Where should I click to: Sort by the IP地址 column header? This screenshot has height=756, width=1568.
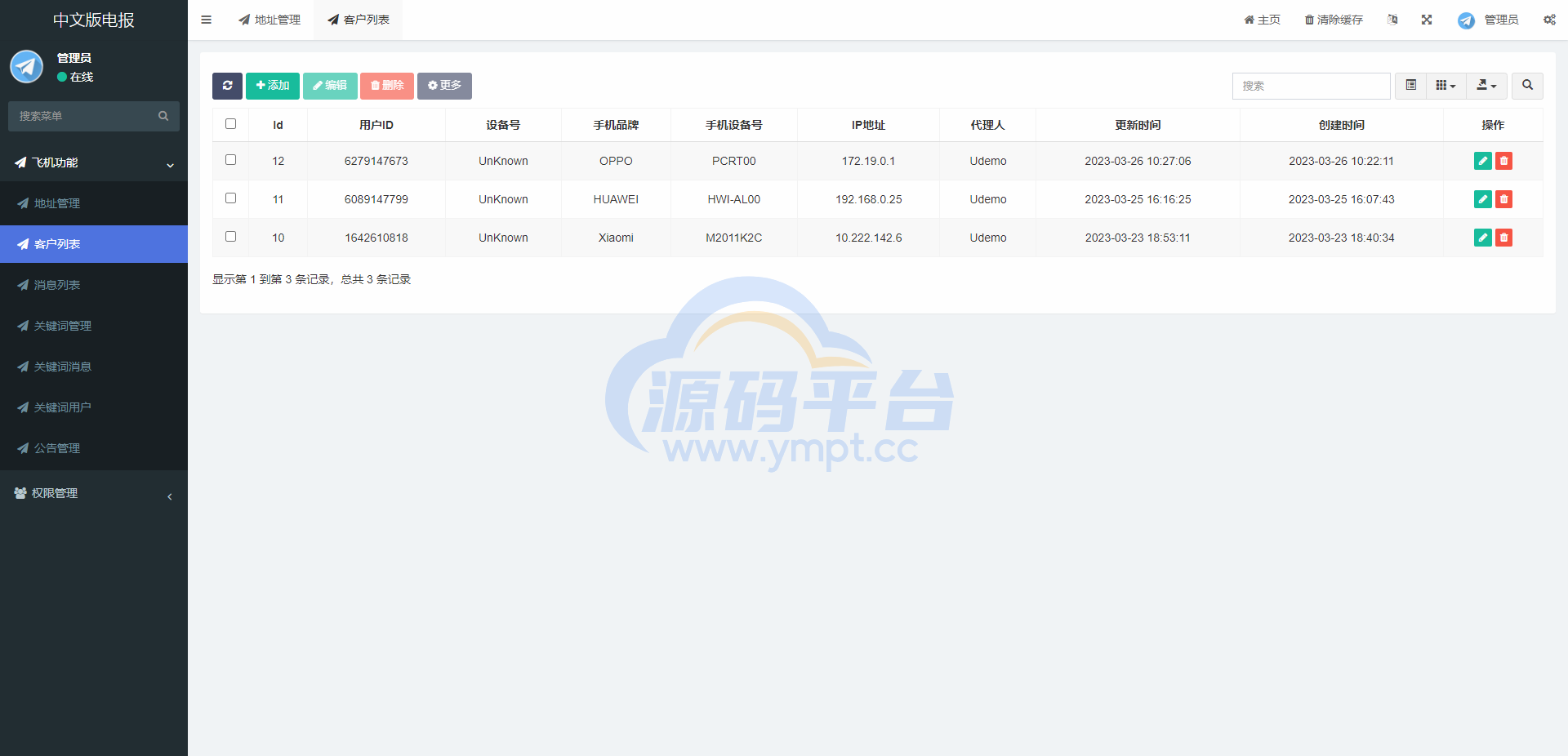(869, 125)
